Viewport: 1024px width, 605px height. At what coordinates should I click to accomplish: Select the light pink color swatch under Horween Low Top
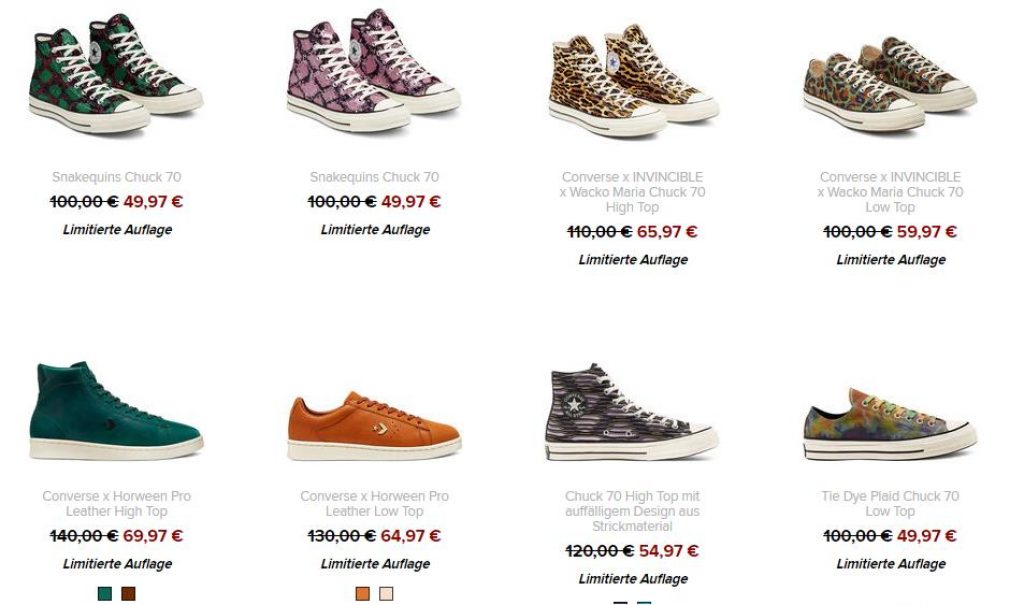(x=386, y=593)
